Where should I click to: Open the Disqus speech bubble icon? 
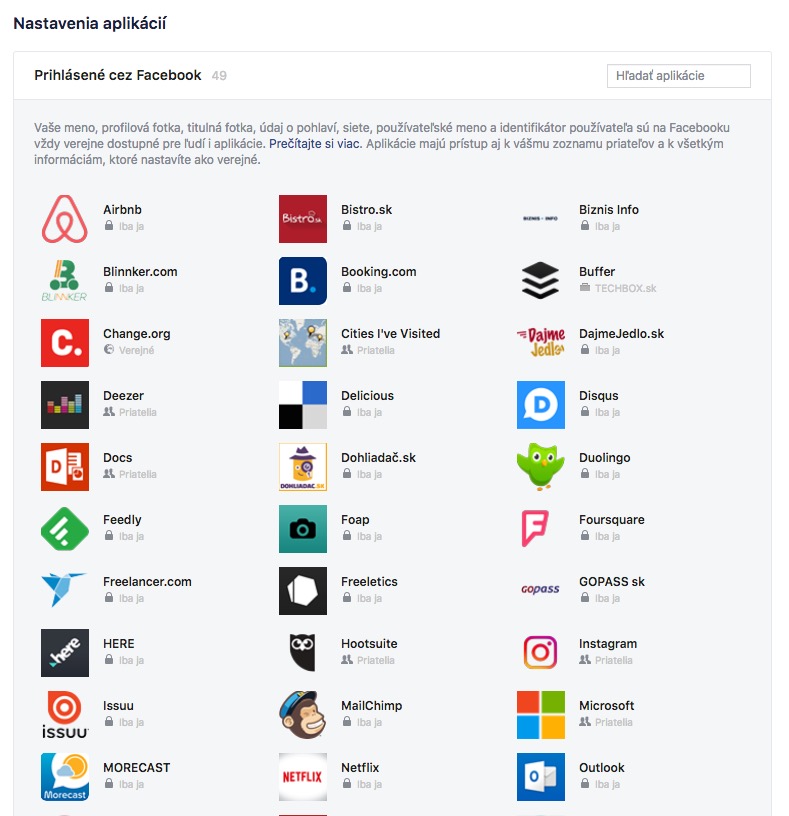point(540,405)
